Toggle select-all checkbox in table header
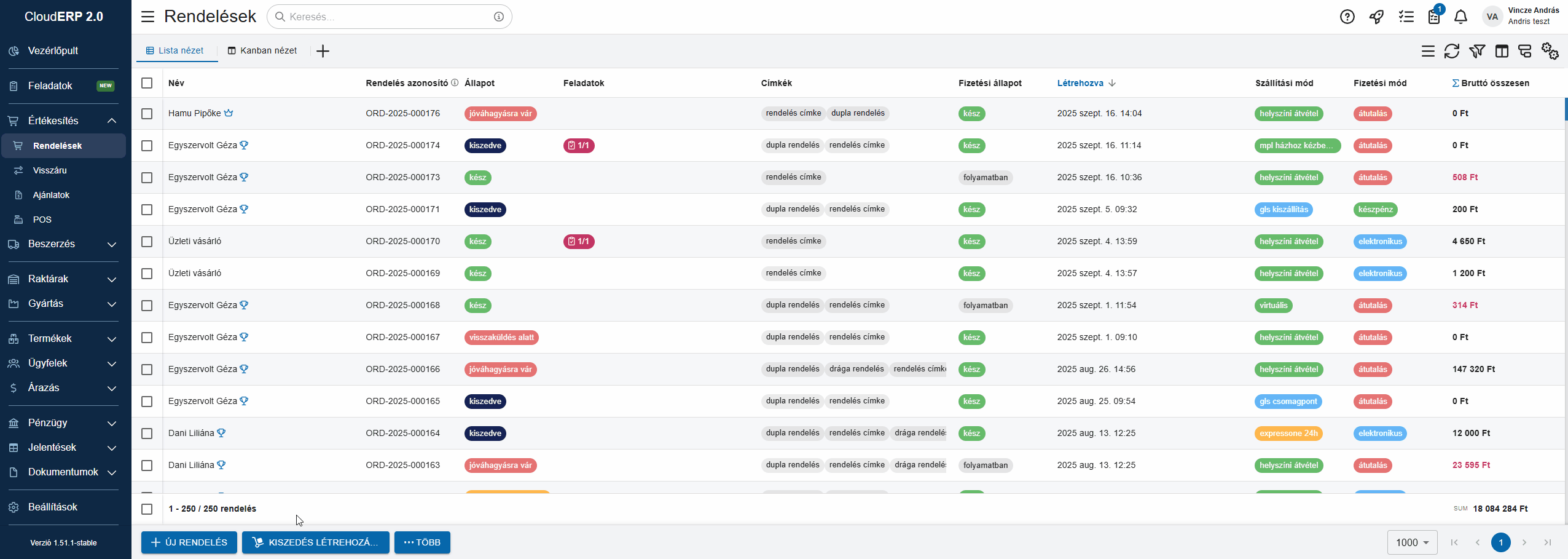Image resolution: width=1568 pixels, height=559 pixels. click(x=147, y=83)
